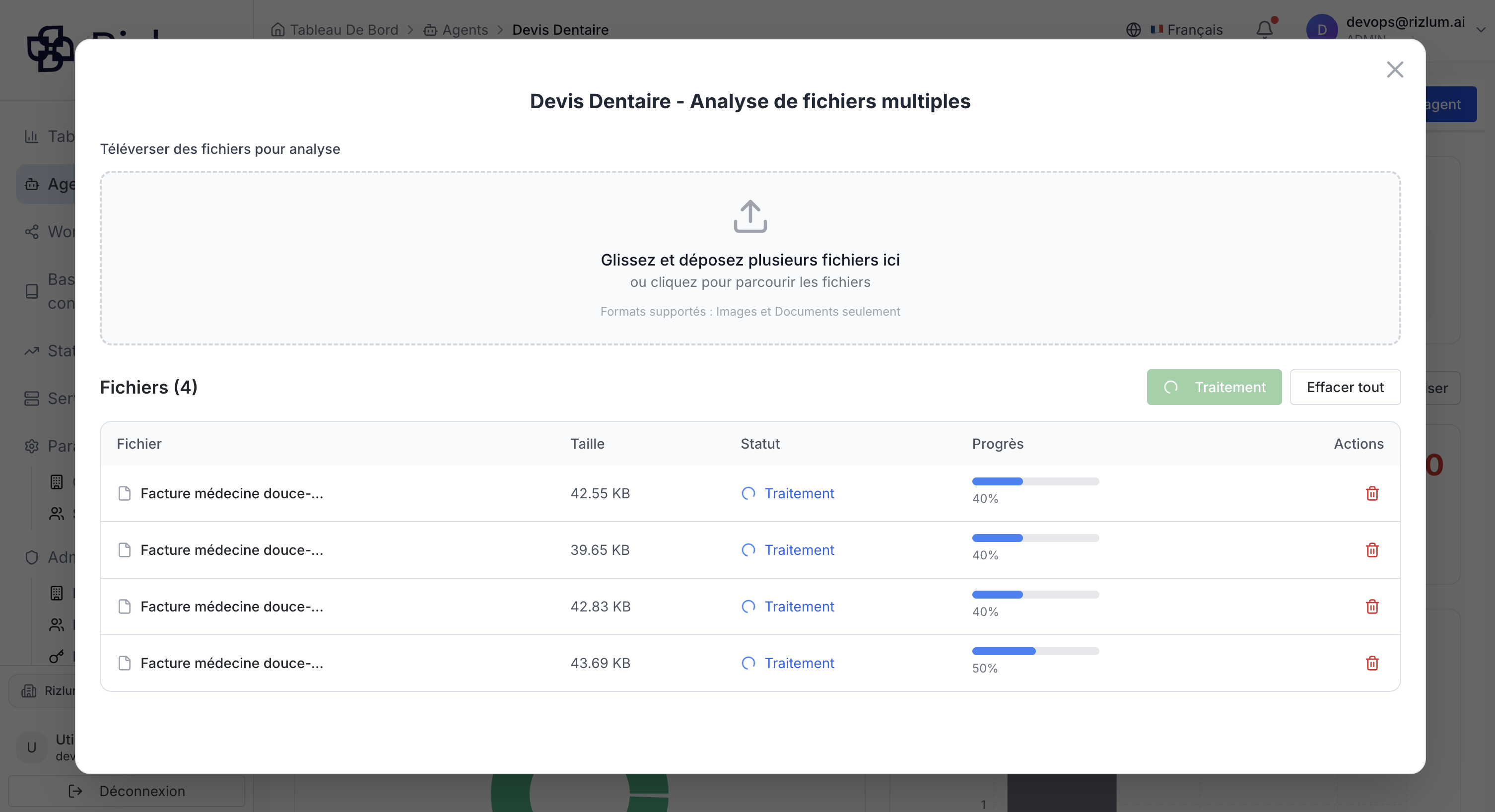This screenshot has height=812, width=1495.
Task: Click the file icon of the 42.55 KB row
Action: point(124,493)
